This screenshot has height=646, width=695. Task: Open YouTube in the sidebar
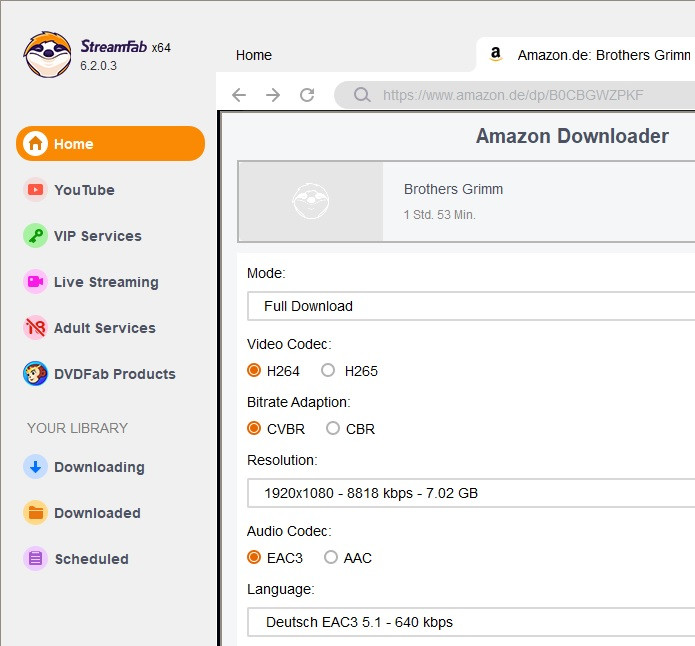coord(84,190)
